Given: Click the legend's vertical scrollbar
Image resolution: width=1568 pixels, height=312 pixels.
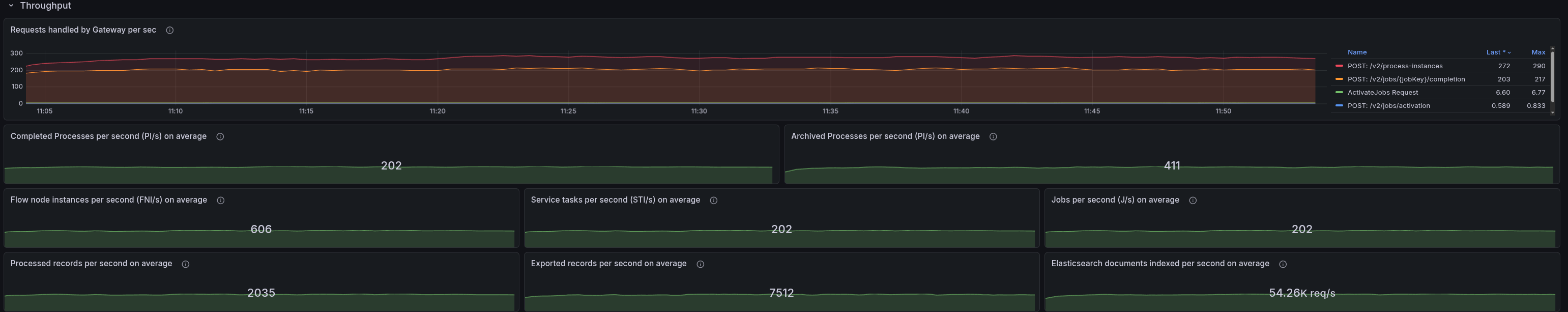Looking at the screenshot, I should (1552, 76).
